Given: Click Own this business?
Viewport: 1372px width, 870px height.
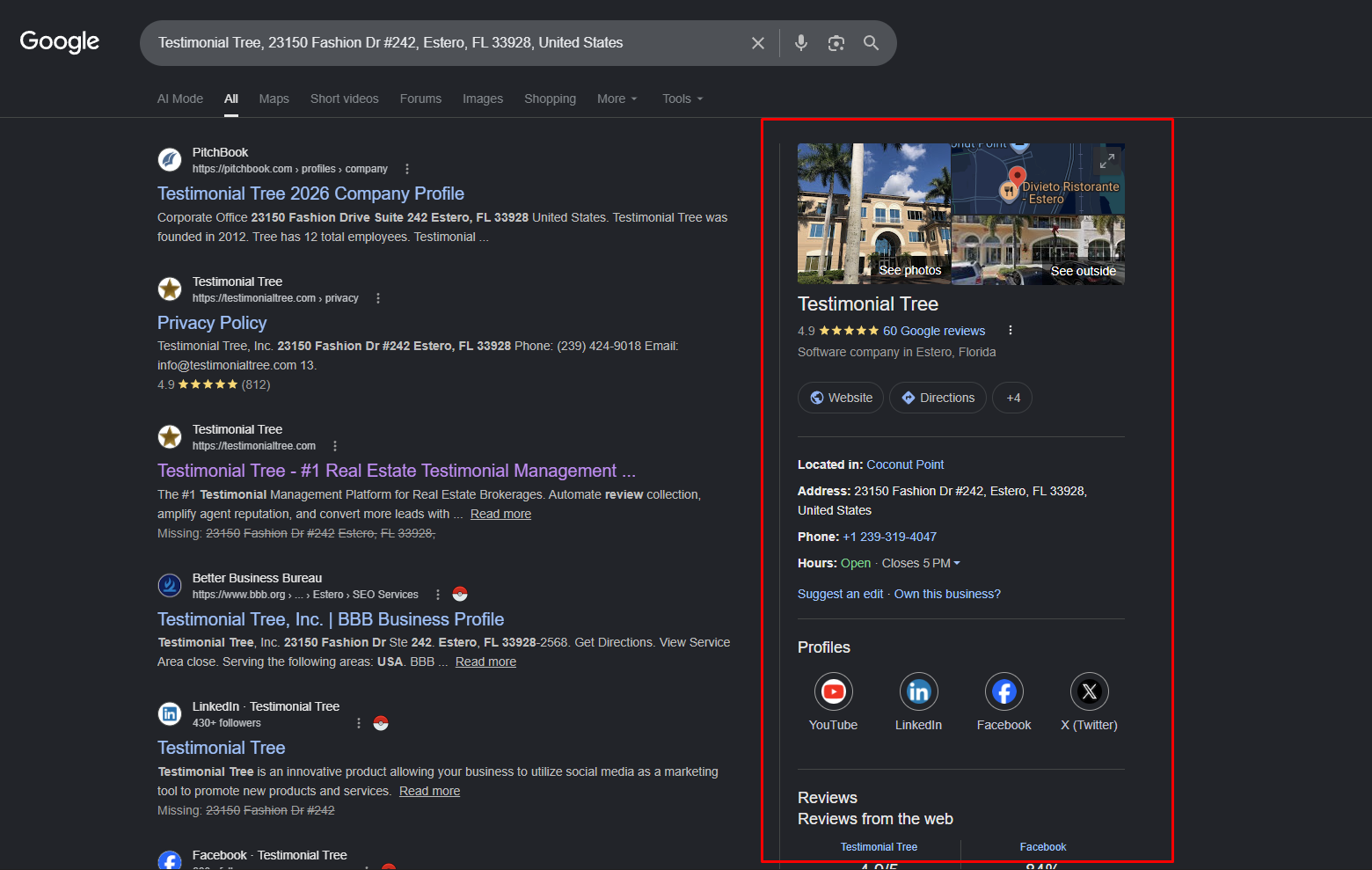Looking at the screenshot, I should coord(947,594).
